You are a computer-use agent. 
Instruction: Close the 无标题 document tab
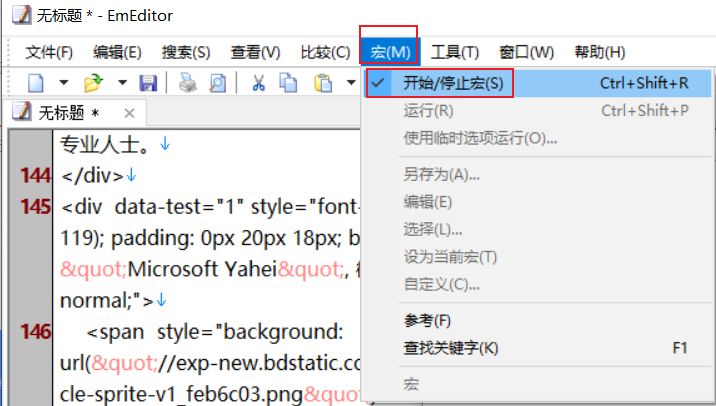coord(128,113)
